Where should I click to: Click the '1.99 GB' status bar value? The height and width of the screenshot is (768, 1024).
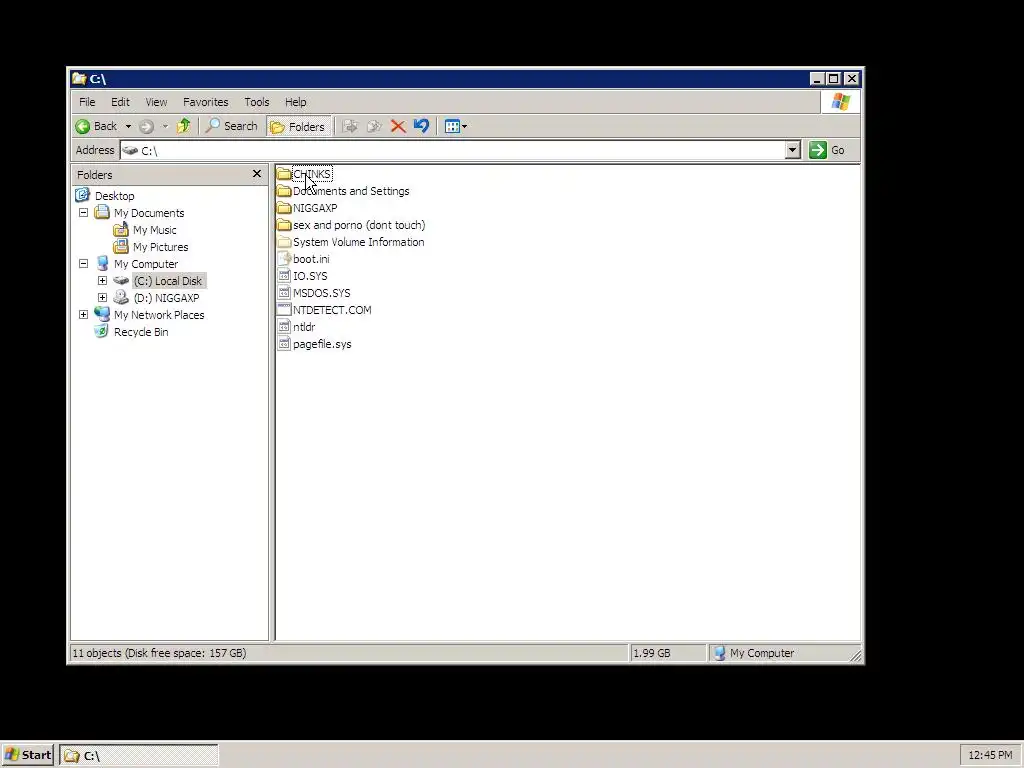(652, 653)
